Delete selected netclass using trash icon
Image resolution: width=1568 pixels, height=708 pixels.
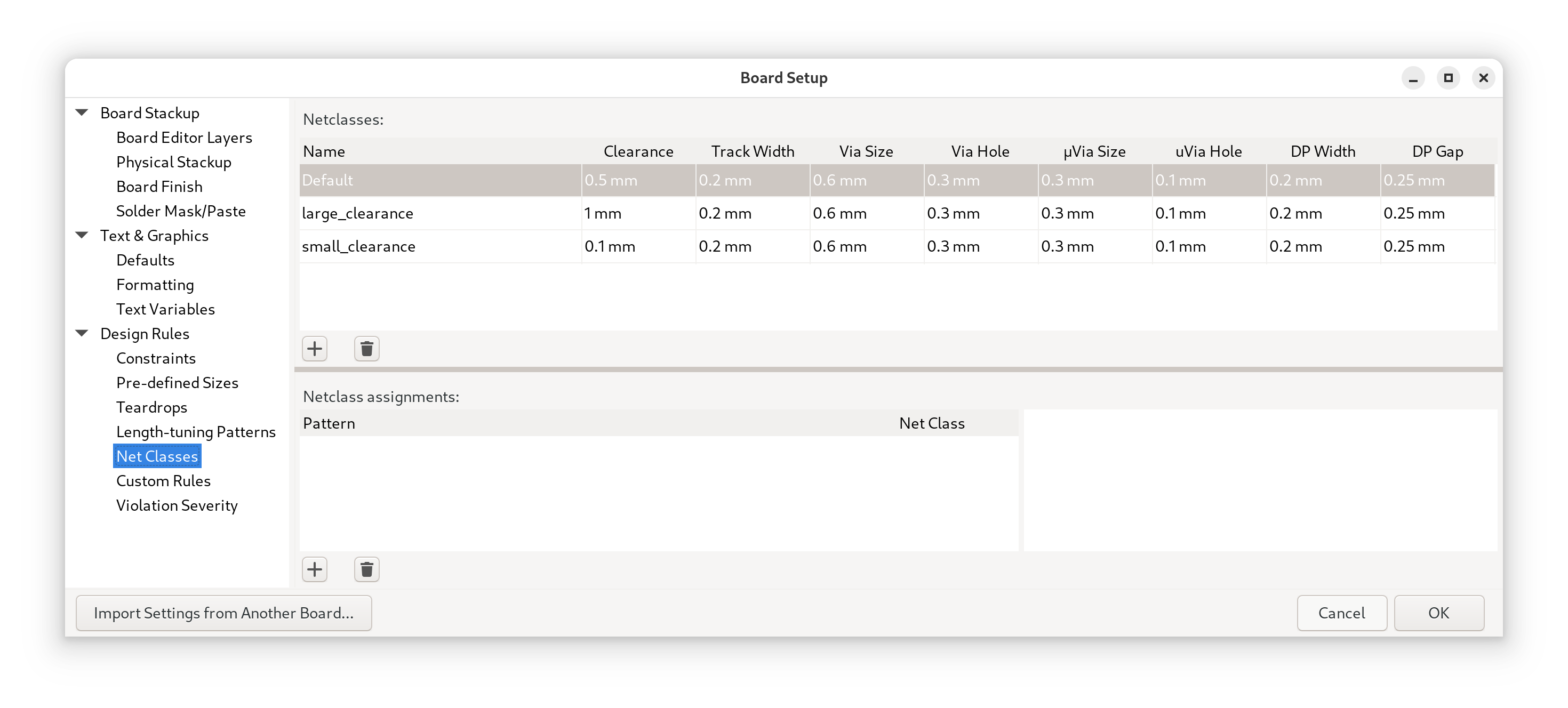[366, 349]
